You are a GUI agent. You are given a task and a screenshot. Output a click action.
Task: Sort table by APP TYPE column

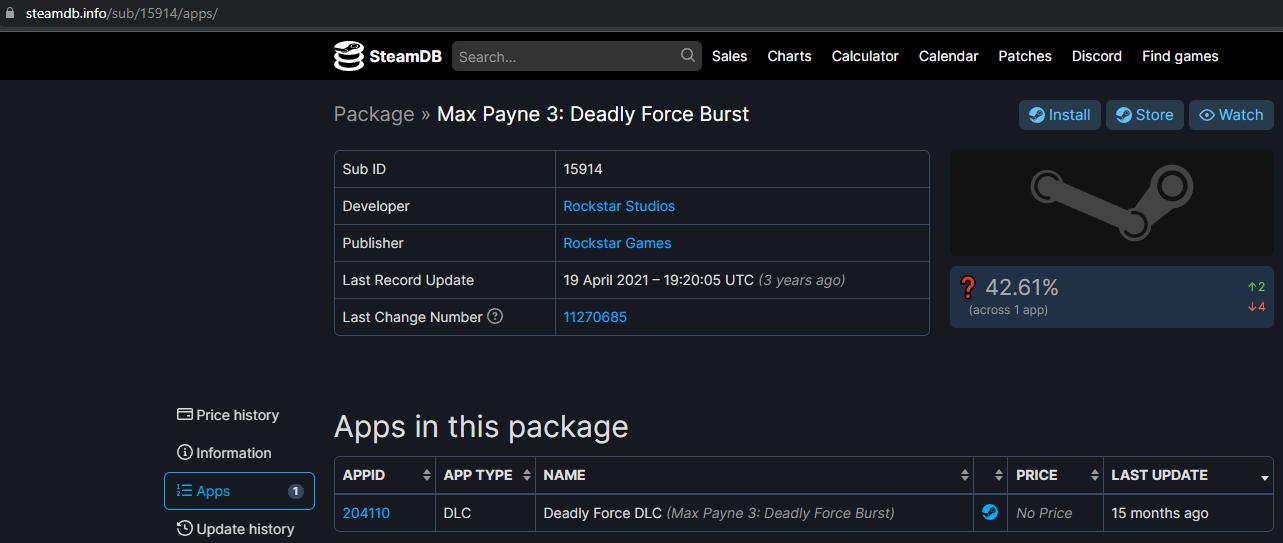tap(485, 475)
